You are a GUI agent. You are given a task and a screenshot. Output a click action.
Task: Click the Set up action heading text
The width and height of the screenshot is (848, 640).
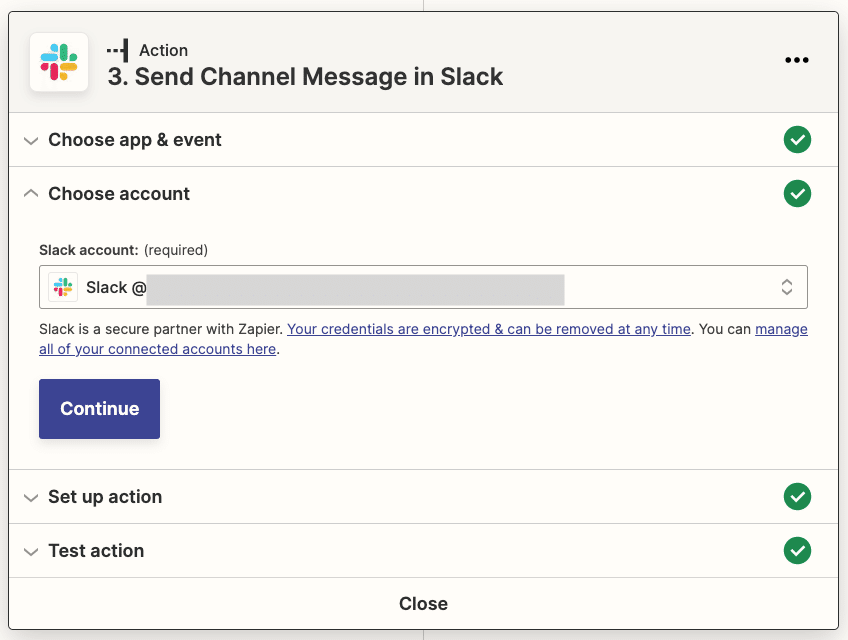click(x=105, y=497)
